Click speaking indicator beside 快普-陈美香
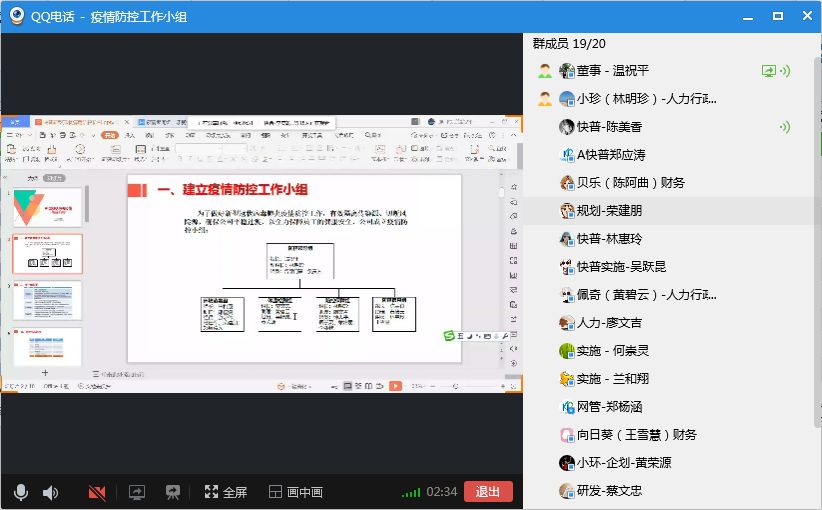Screen dimensions: 822x510 pos(785,127)
